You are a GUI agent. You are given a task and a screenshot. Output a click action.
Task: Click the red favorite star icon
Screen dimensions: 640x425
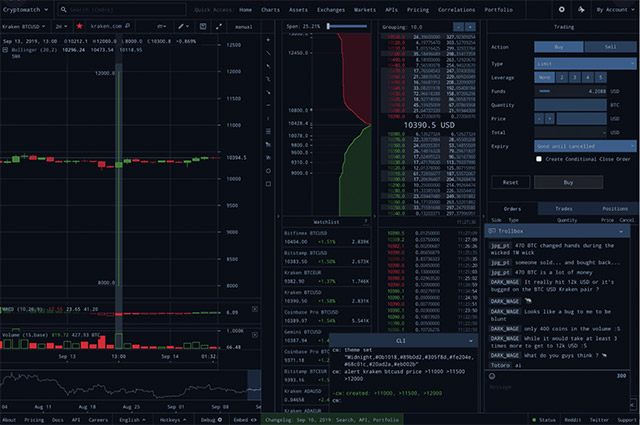(x=79, y=26)
